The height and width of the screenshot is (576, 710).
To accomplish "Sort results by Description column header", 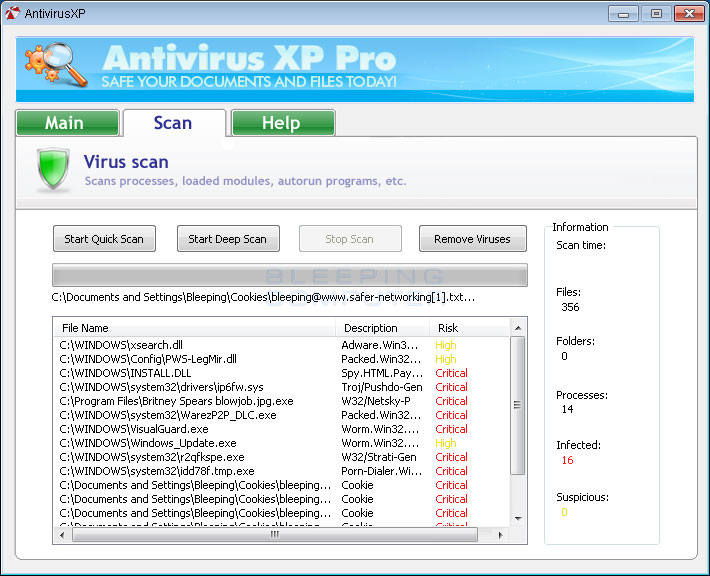I will click(x=382, y=328).
